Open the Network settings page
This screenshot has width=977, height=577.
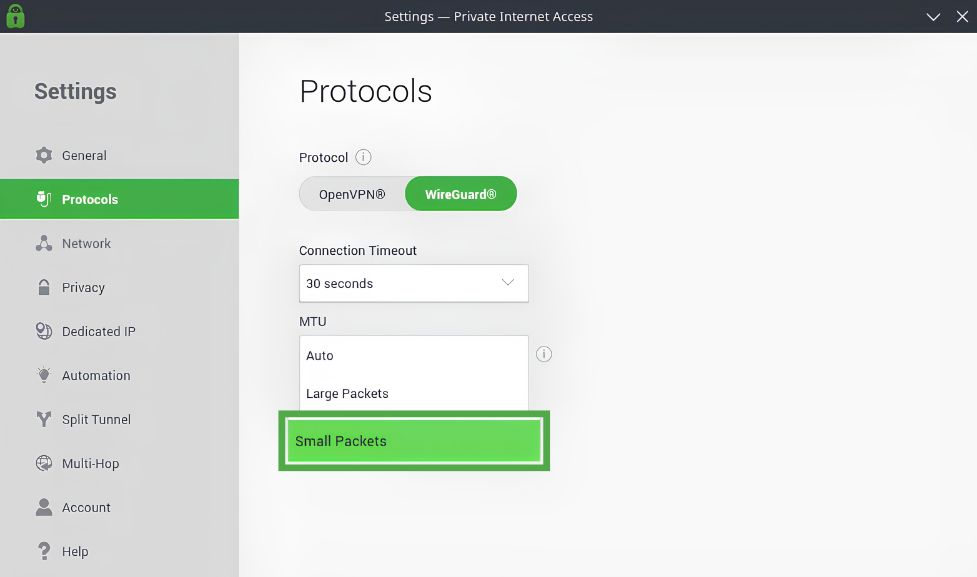pyautogui.click(x=119, y=244)
